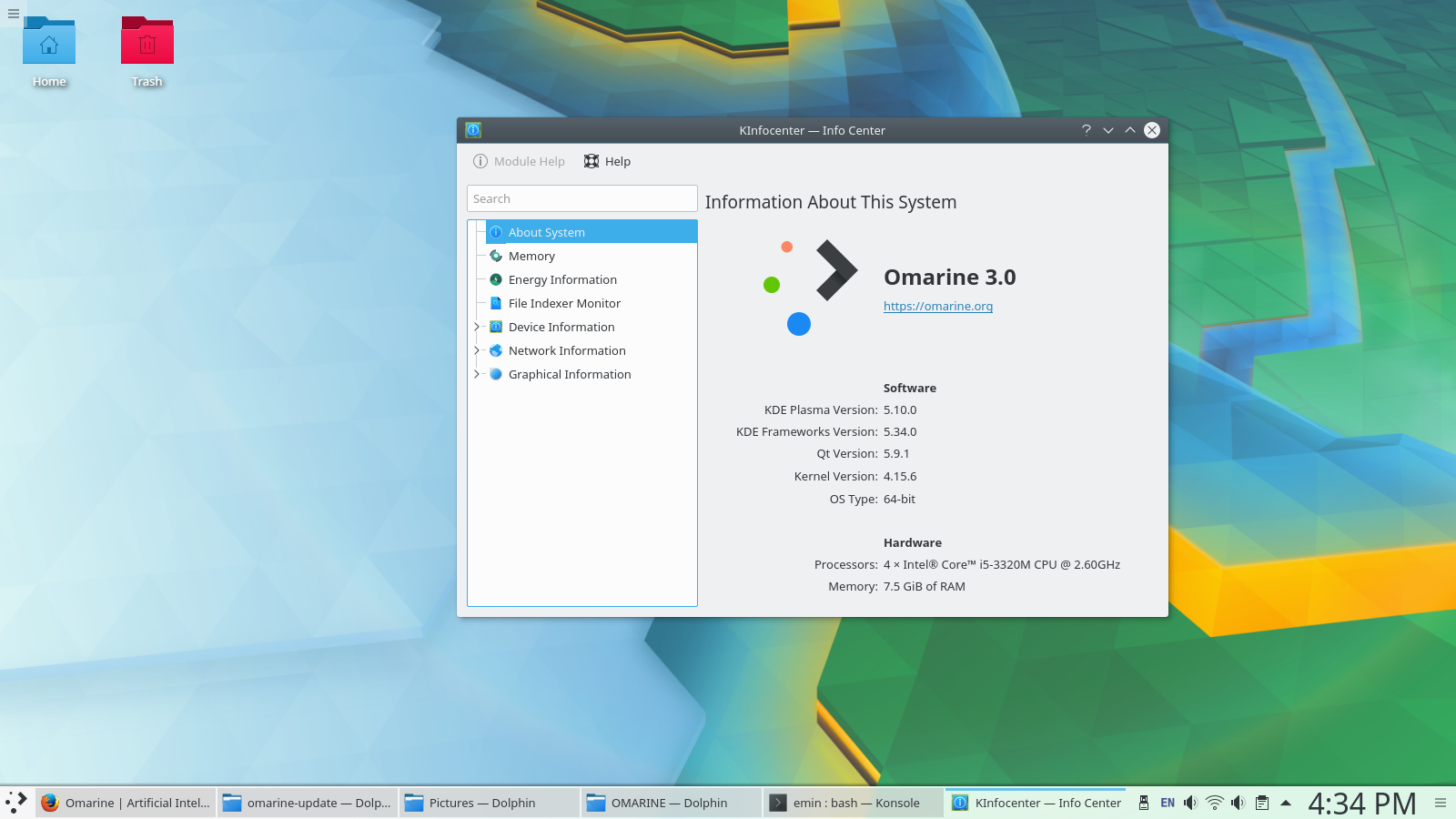Click the second volume speaker tray icon
This screenshot has height=819, width=1456.
pyautogui.click(x=1238, y=803)
